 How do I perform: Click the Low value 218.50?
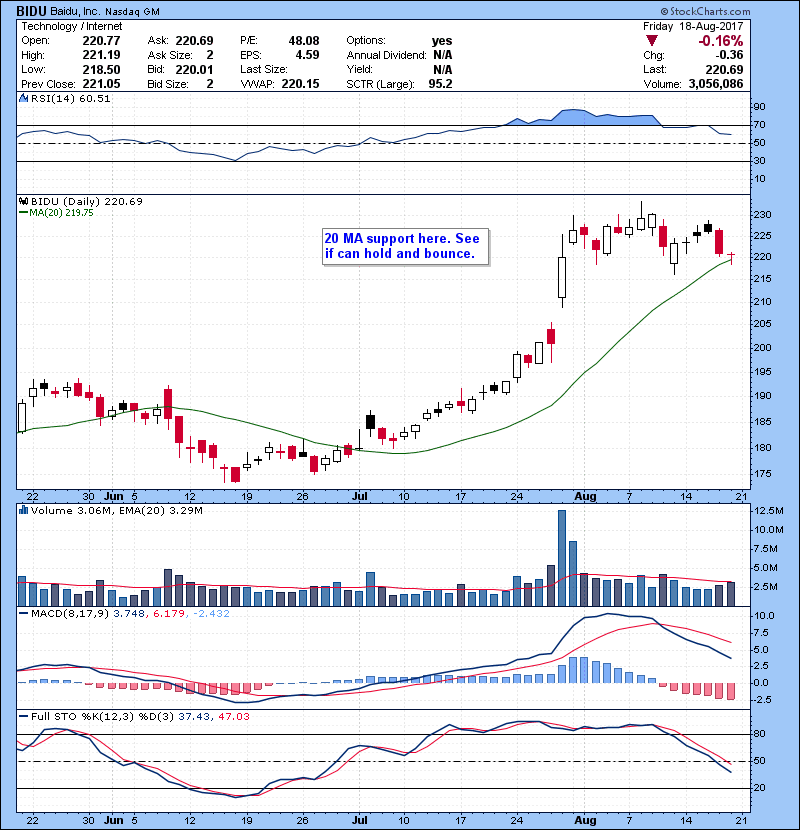click(101, 69)
